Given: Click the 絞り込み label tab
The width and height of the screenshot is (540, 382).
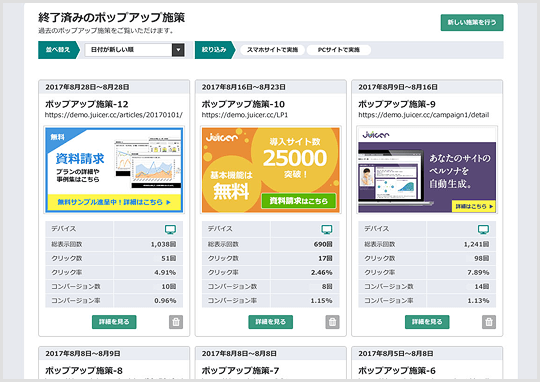Looking at the screenshot, I should pos(215,50).
